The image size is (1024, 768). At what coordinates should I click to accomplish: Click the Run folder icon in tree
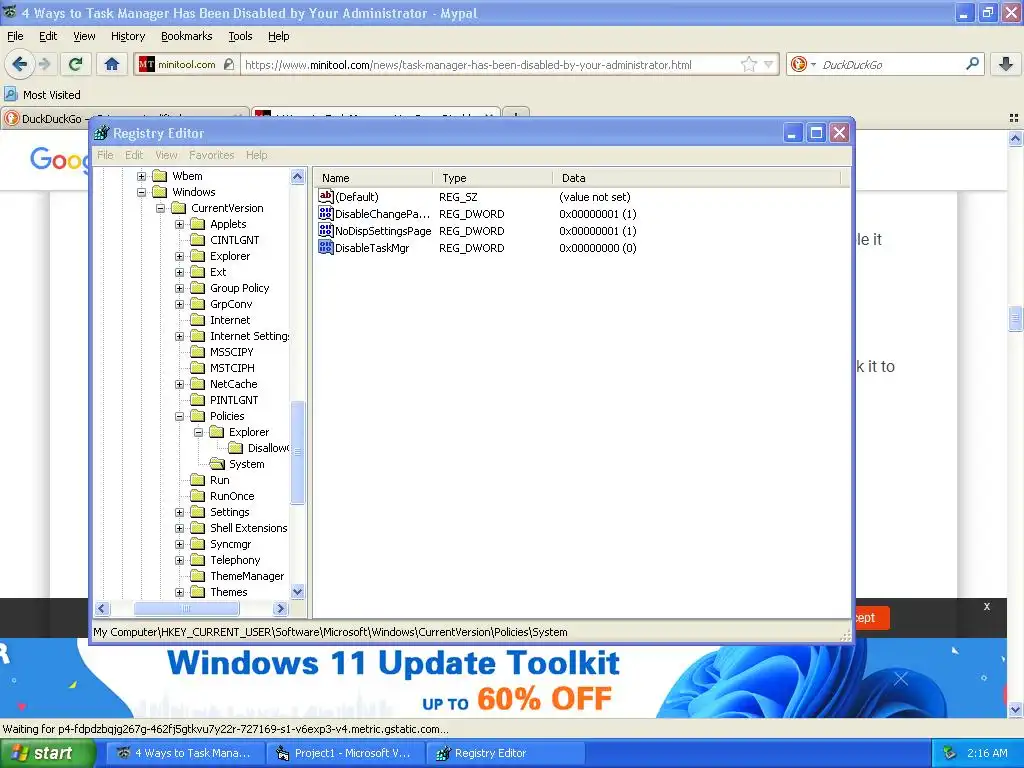[x=198, y=480]
